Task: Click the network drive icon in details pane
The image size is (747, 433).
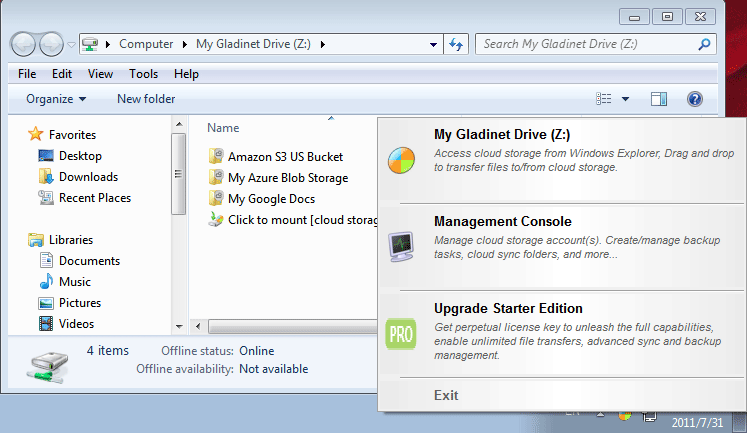Action: point(47,367)
